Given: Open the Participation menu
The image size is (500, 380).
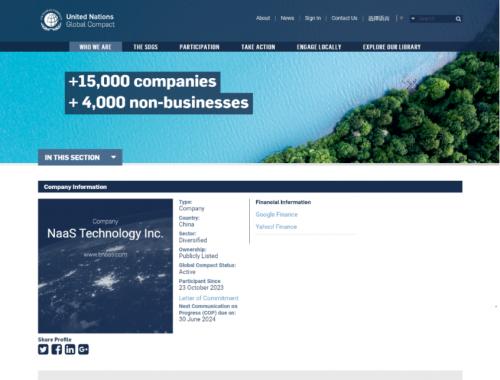Looking at the screenshot, I should pos(199,47).
